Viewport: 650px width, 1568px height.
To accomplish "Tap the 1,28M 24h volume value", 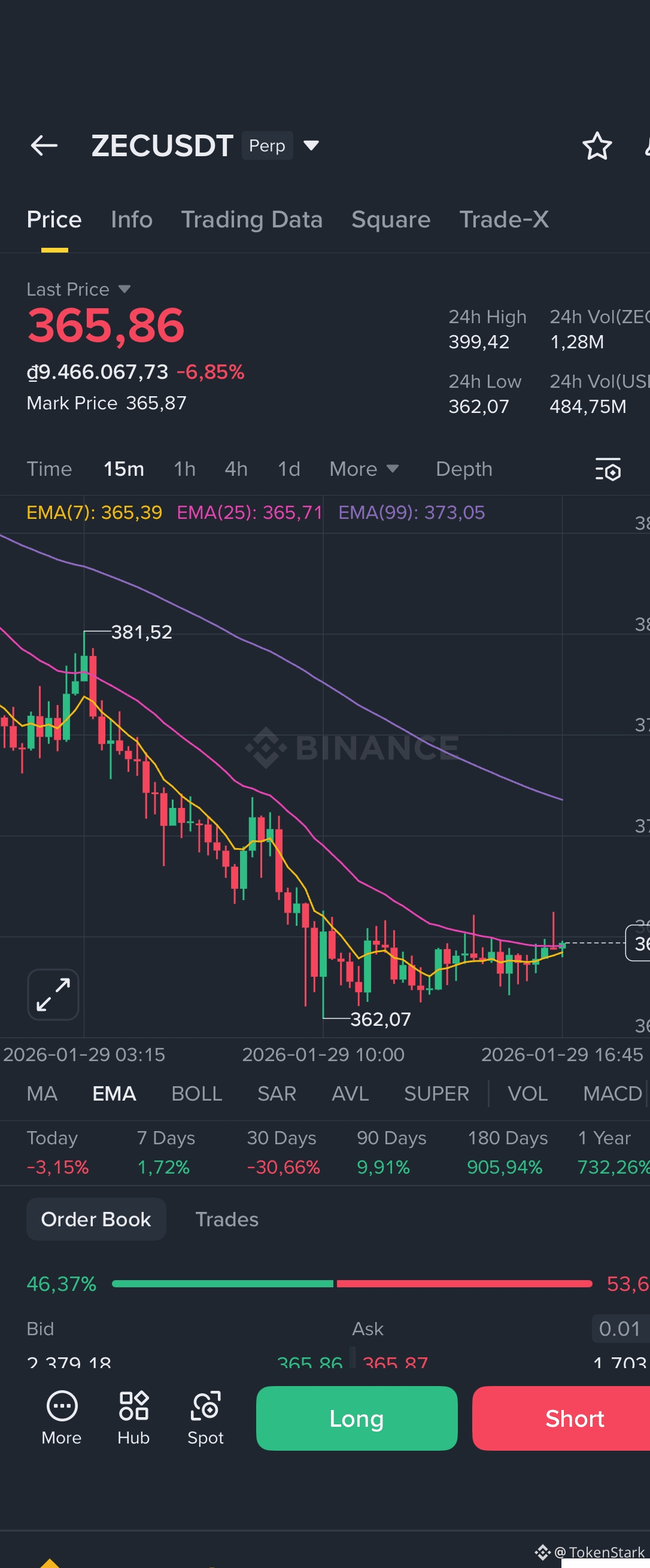I will (x=577, y=342).
